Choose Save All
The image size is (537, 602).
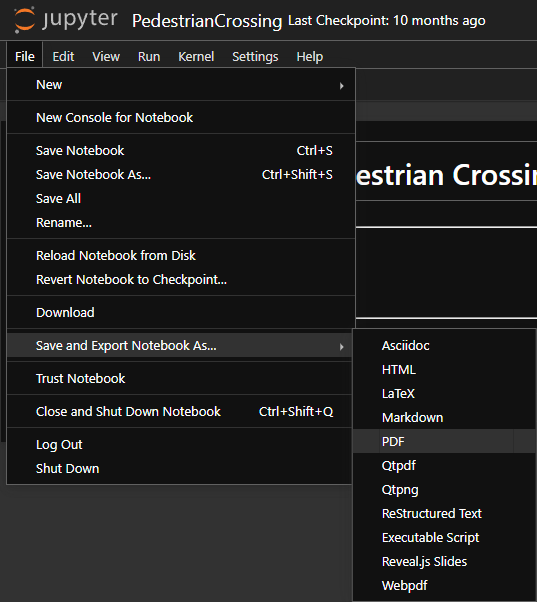pyautogui.click(x=181, y=198)
